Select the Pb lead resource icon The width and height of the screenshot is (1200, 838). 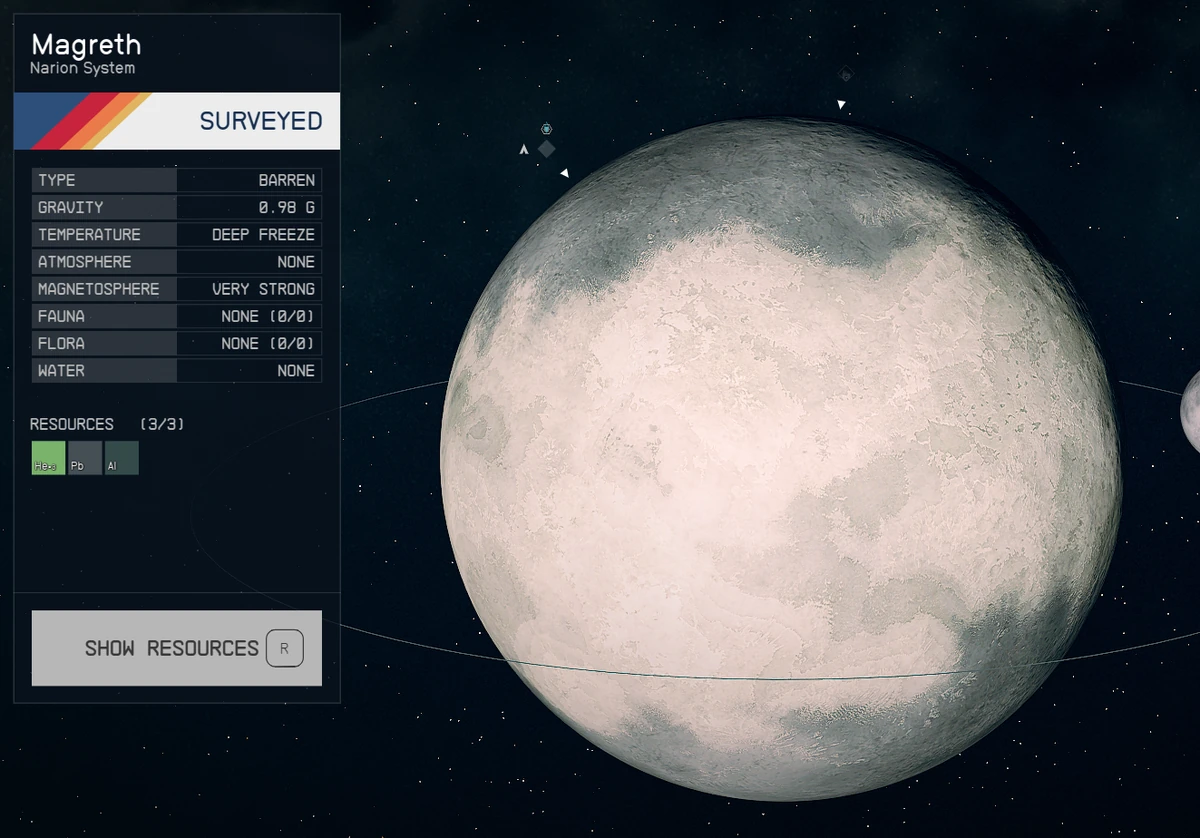coord(84,458)
